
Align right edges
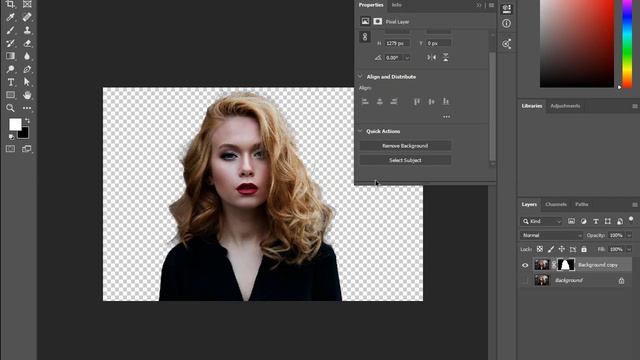click(x=394, y=102)
